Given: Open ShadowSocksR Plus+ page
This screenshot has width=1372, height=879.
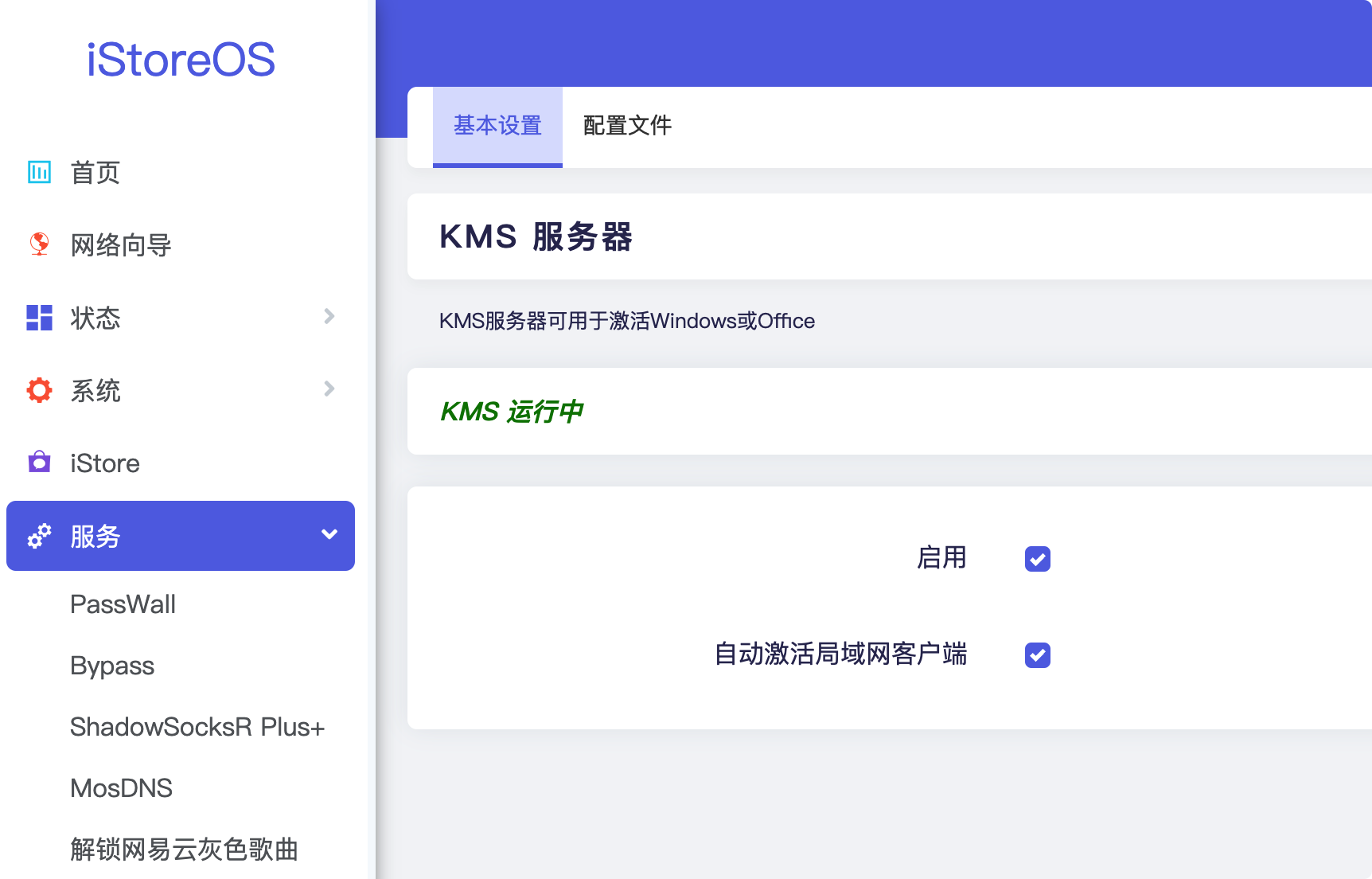Looking at the screenshot, I should coord(197,727).
